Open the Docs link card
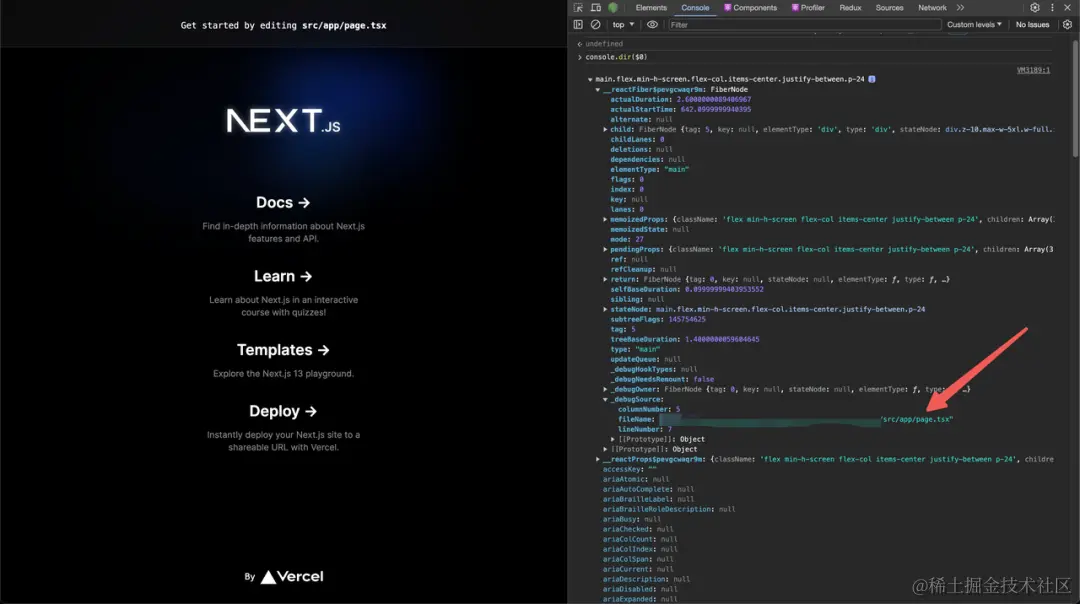The width and height of the screenshot is (1080, 604). point(283,218)
